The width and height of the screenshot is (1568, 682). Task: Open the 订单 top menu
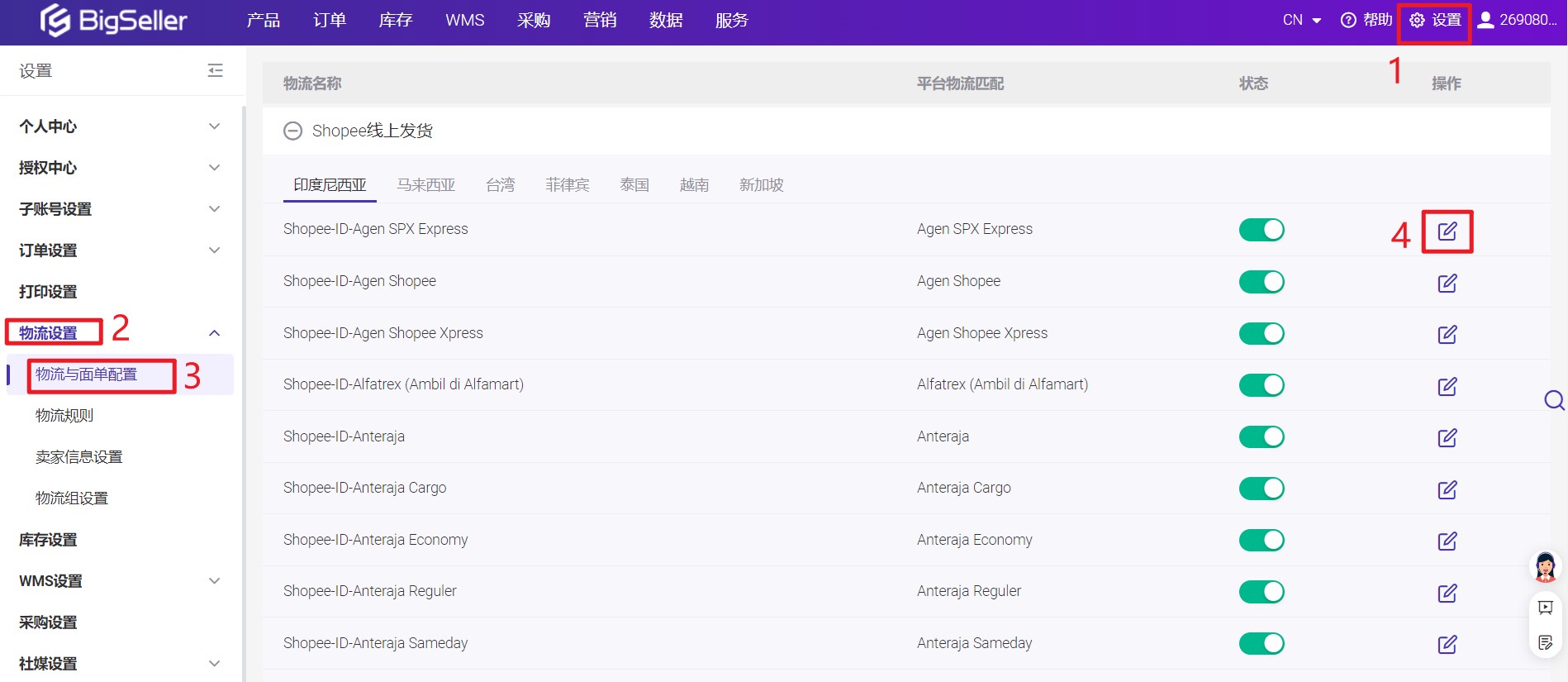tap(330, 20)
